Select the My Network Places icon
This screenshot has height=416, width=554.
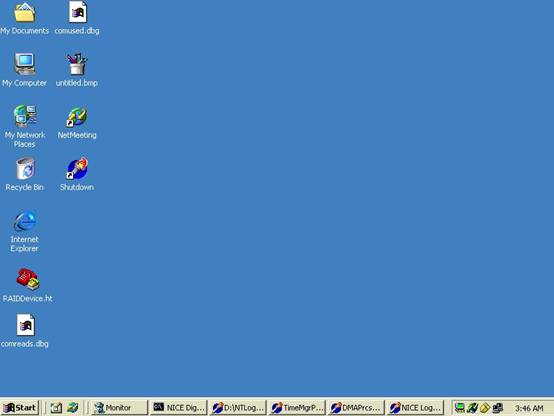coord(25,116)
